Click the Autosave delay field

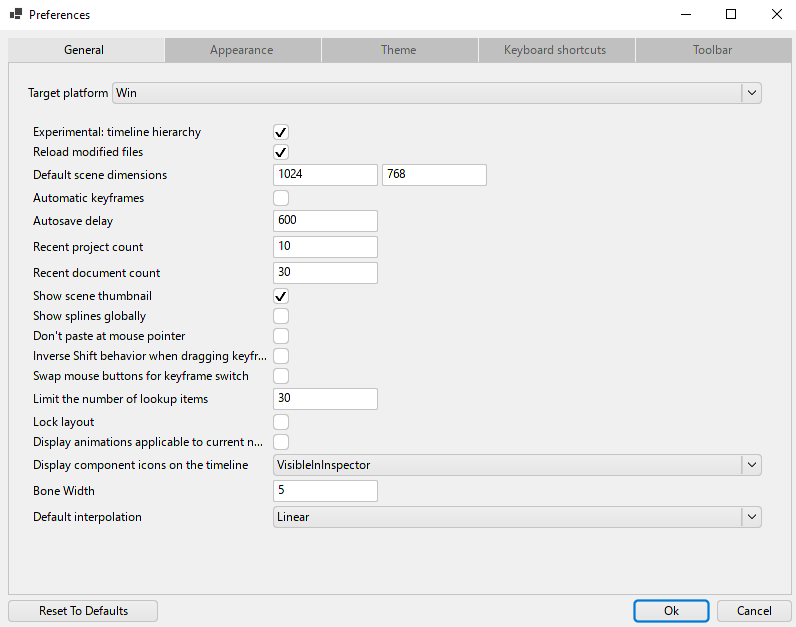coord(325,221)
